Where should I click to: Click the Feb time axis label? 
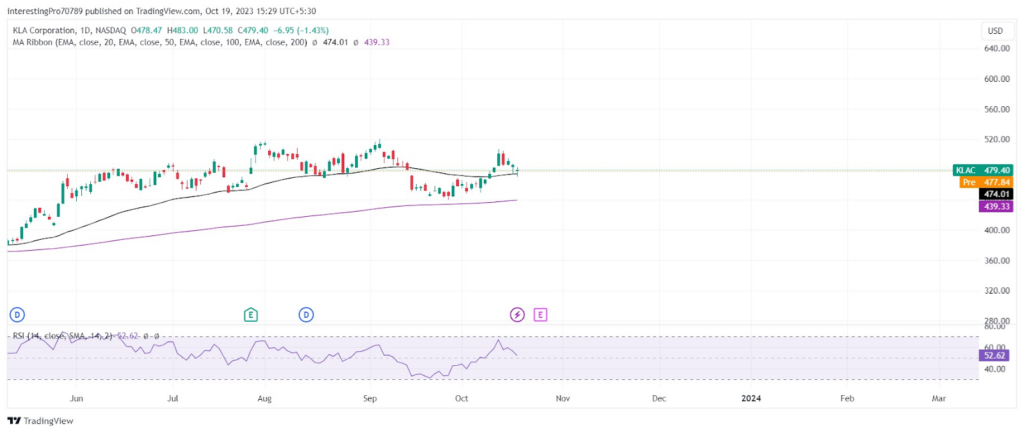coord(847,398)
